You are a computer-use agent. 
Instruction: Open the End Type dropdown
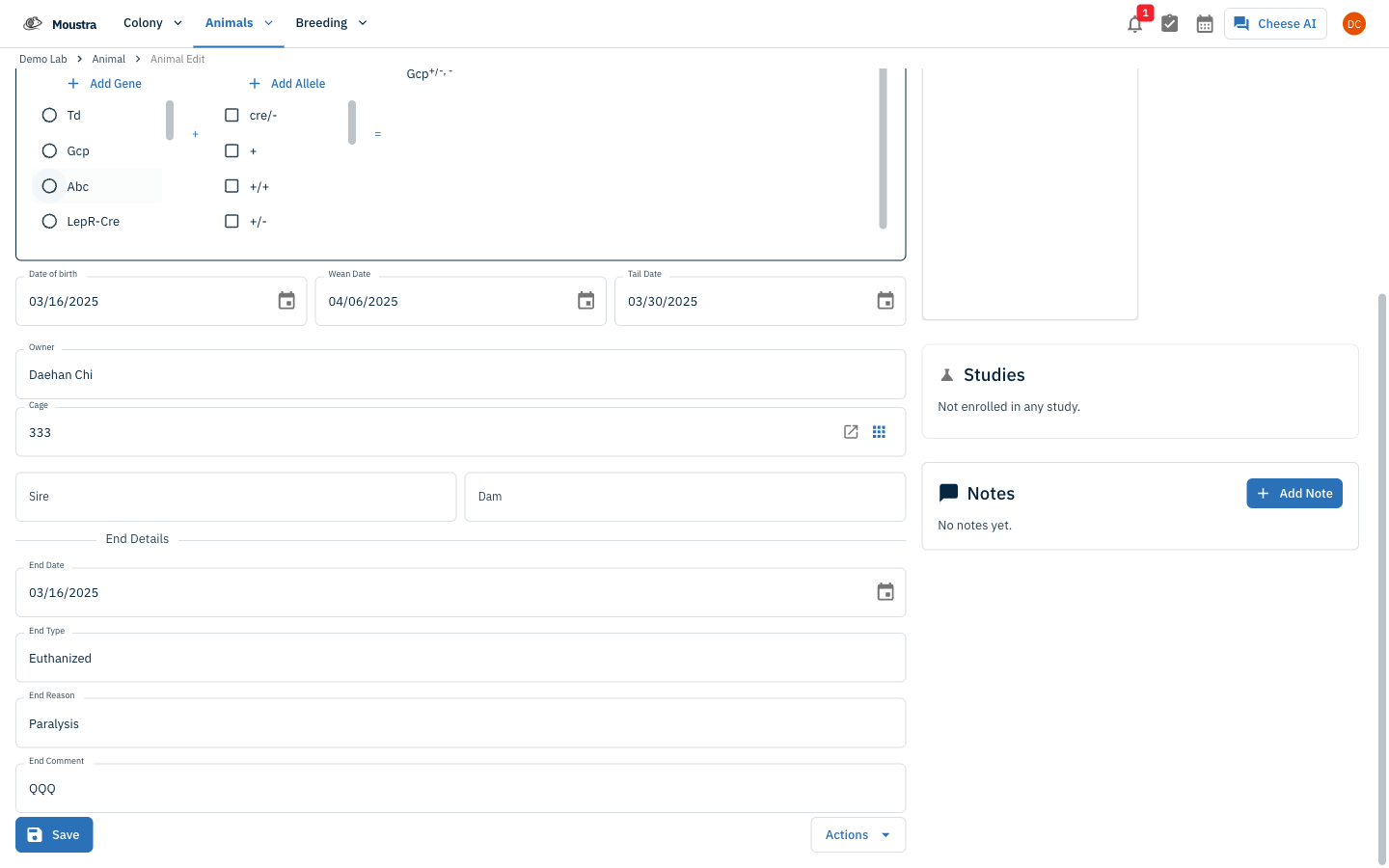click(460, 658)
